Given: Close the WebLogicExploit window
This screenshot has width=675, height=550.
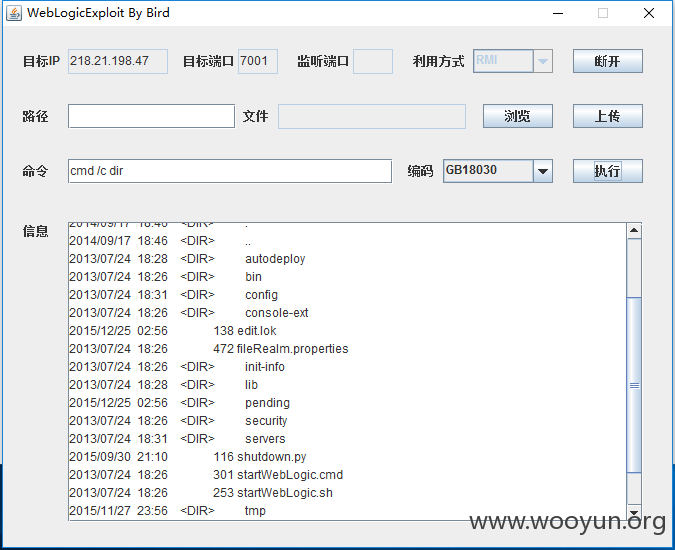Looking at the screenshot, I should click(x=649, y=13).
